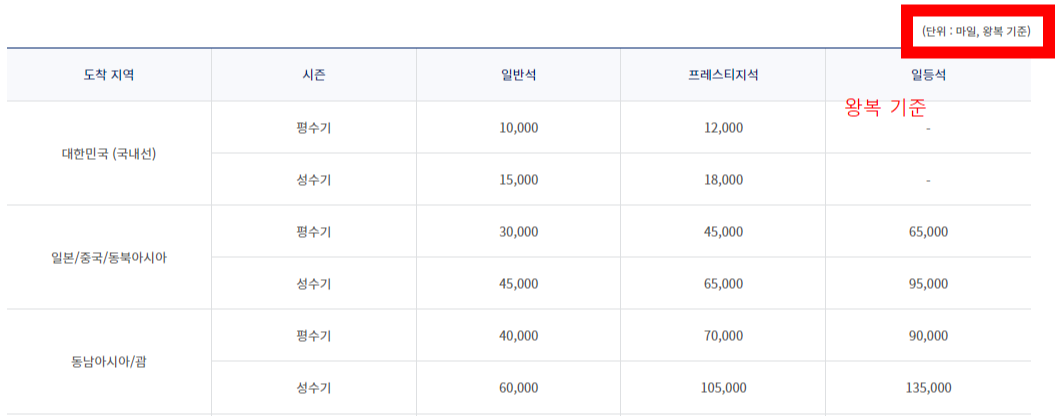
Task: Click 성수기 in the 동남아시아/괌 rows
Action: click(314, 388)
